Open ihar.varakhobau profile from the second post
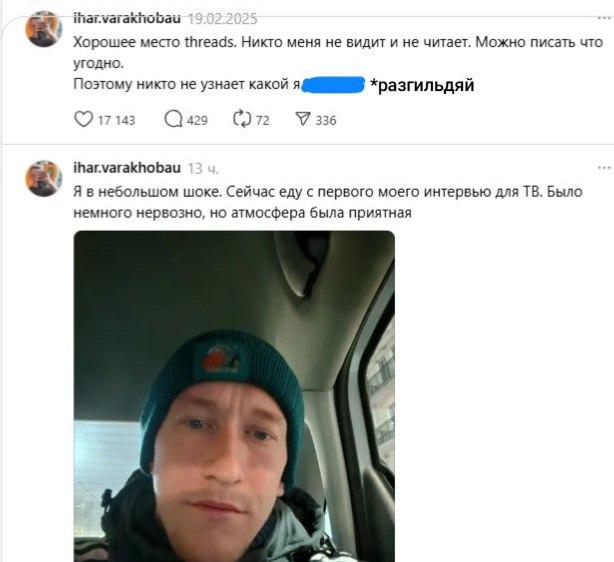The width and height of the screenshot is (614, 562). point(127,168)
